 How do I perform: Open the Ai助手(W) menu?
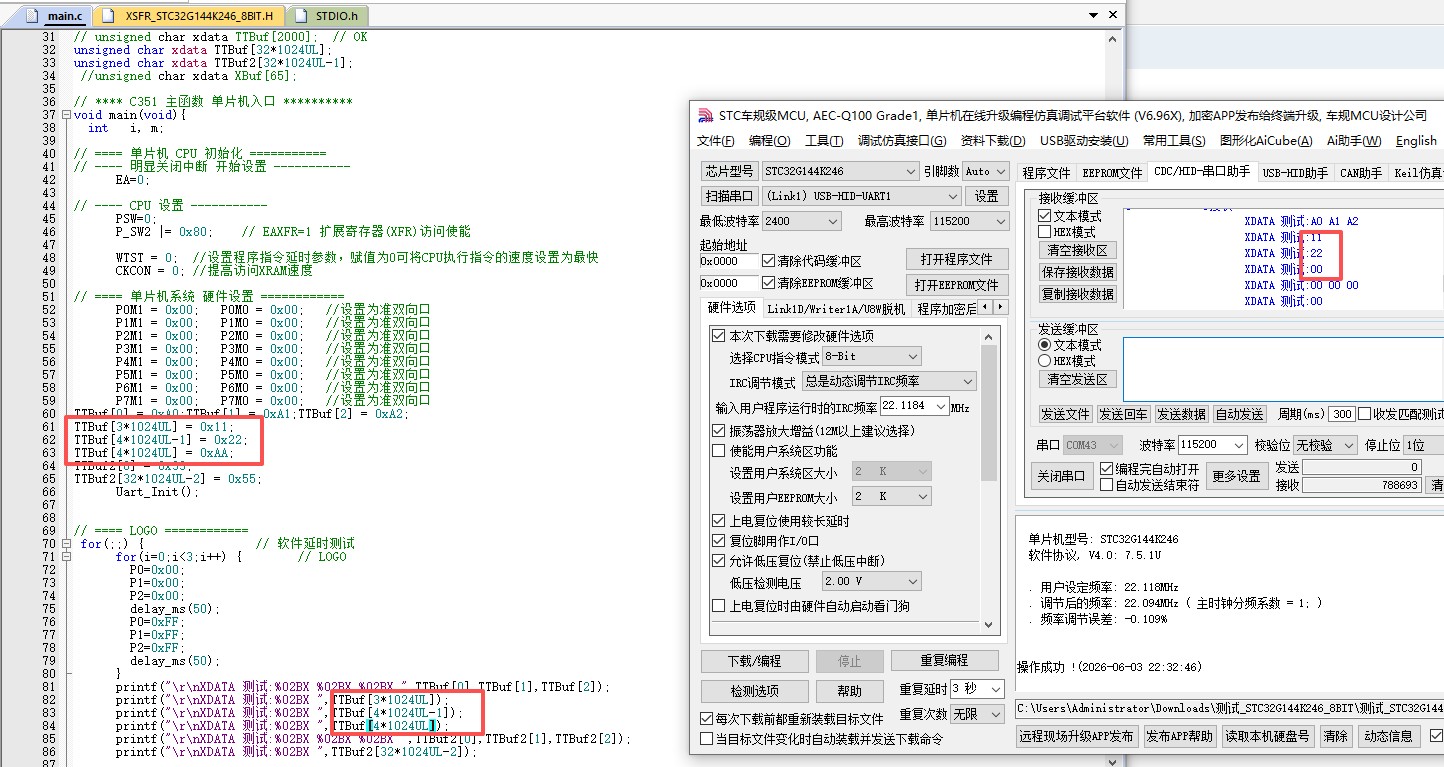pyautogui.click(x=1353, y=141)
